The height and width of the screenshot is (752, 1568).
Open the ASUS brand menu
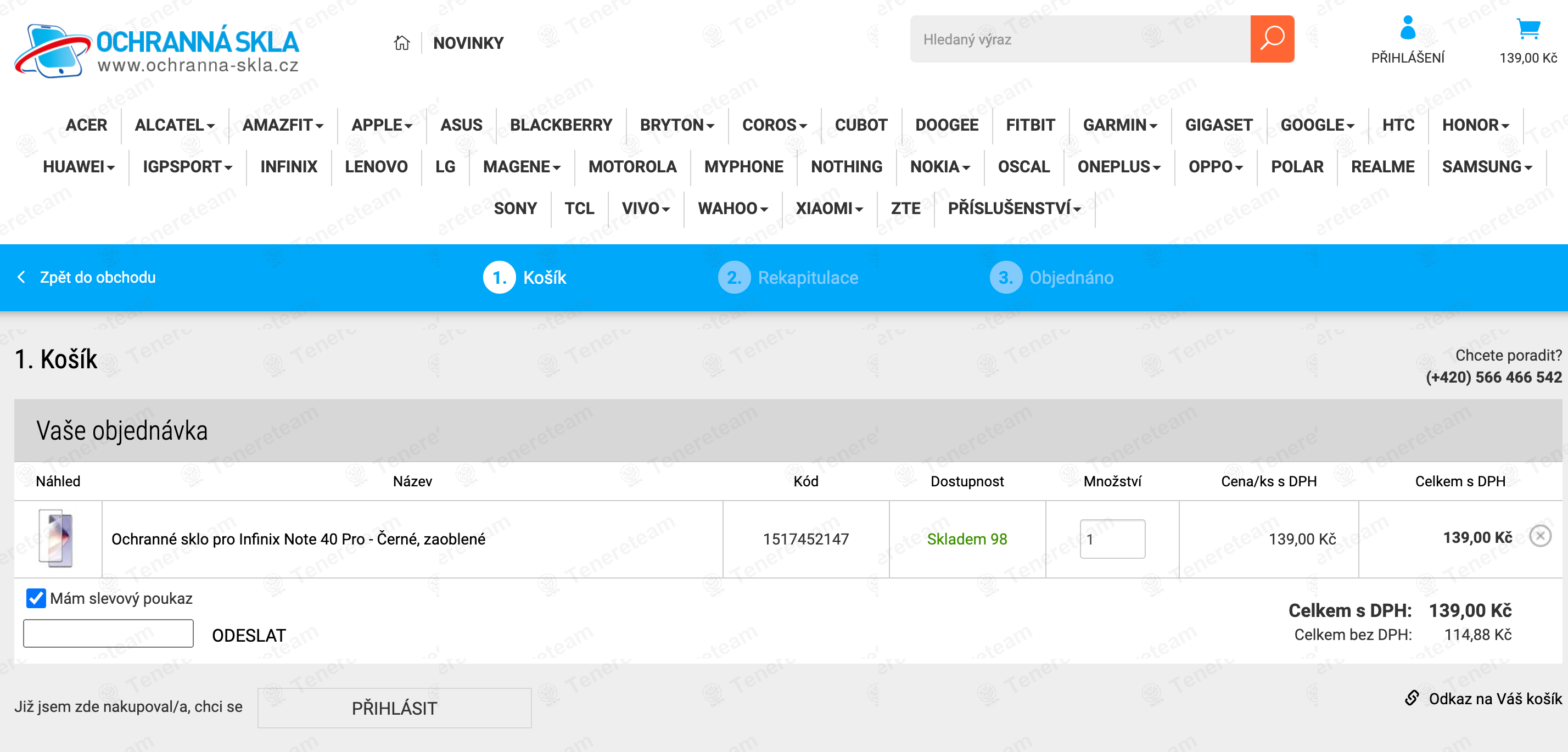(461, 125)
